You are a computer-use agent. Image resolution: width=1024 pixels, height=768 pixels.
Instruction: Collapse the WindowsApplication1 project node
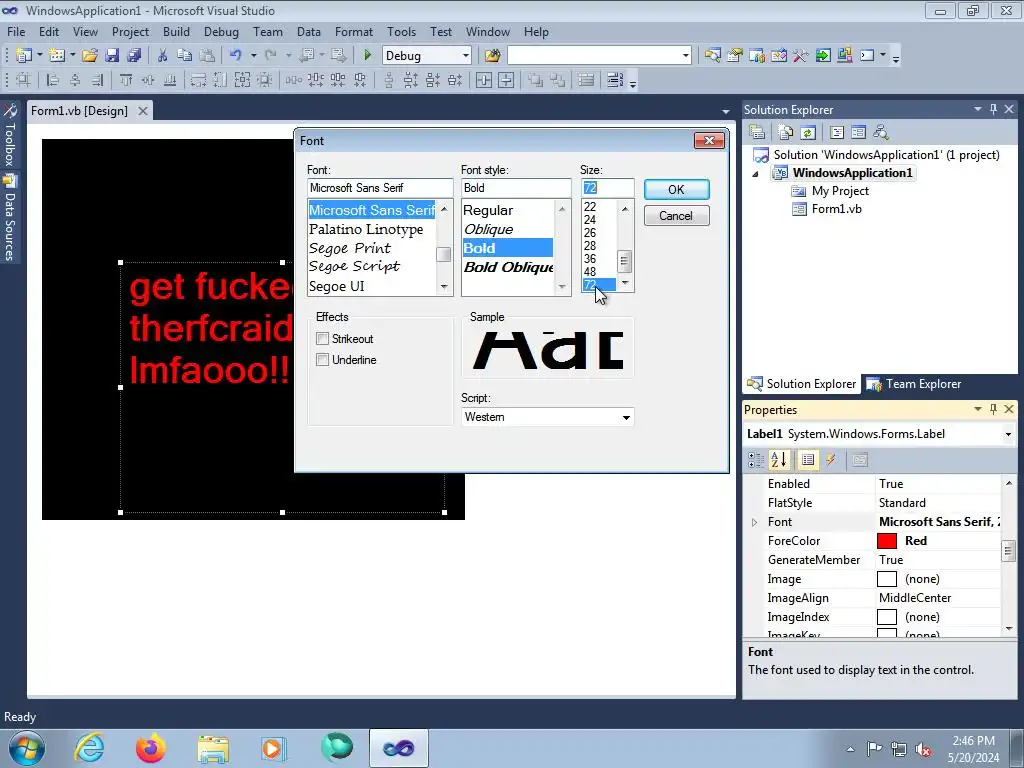pyautogui.click(x=756, y=174)
